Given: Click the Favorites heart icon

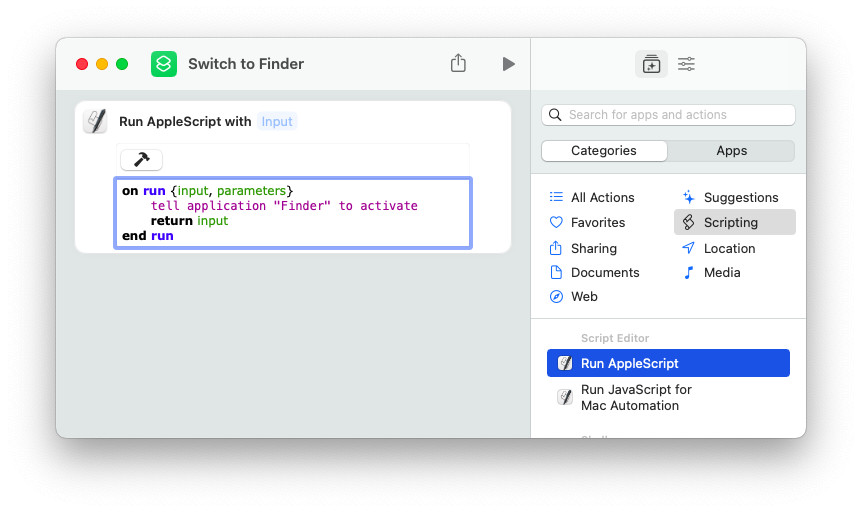Looking at the screenshot, I should pos(556,222).
